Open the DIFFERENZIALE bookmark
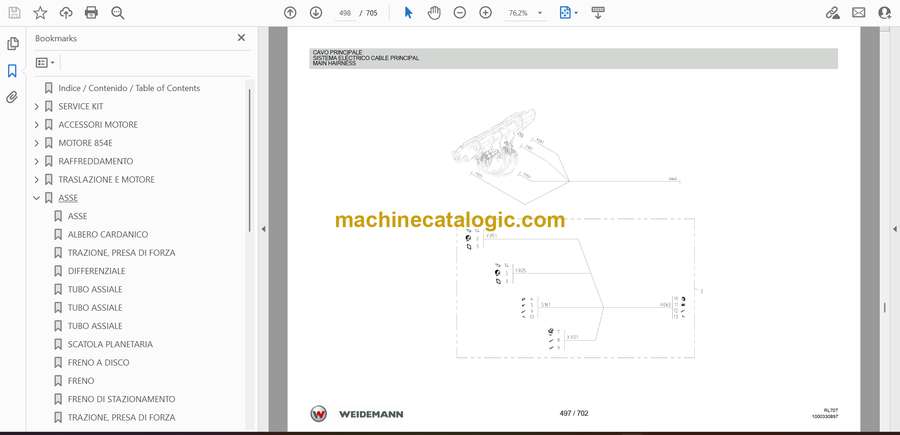Screen dimensions: 900x435 tap(96, 271)
